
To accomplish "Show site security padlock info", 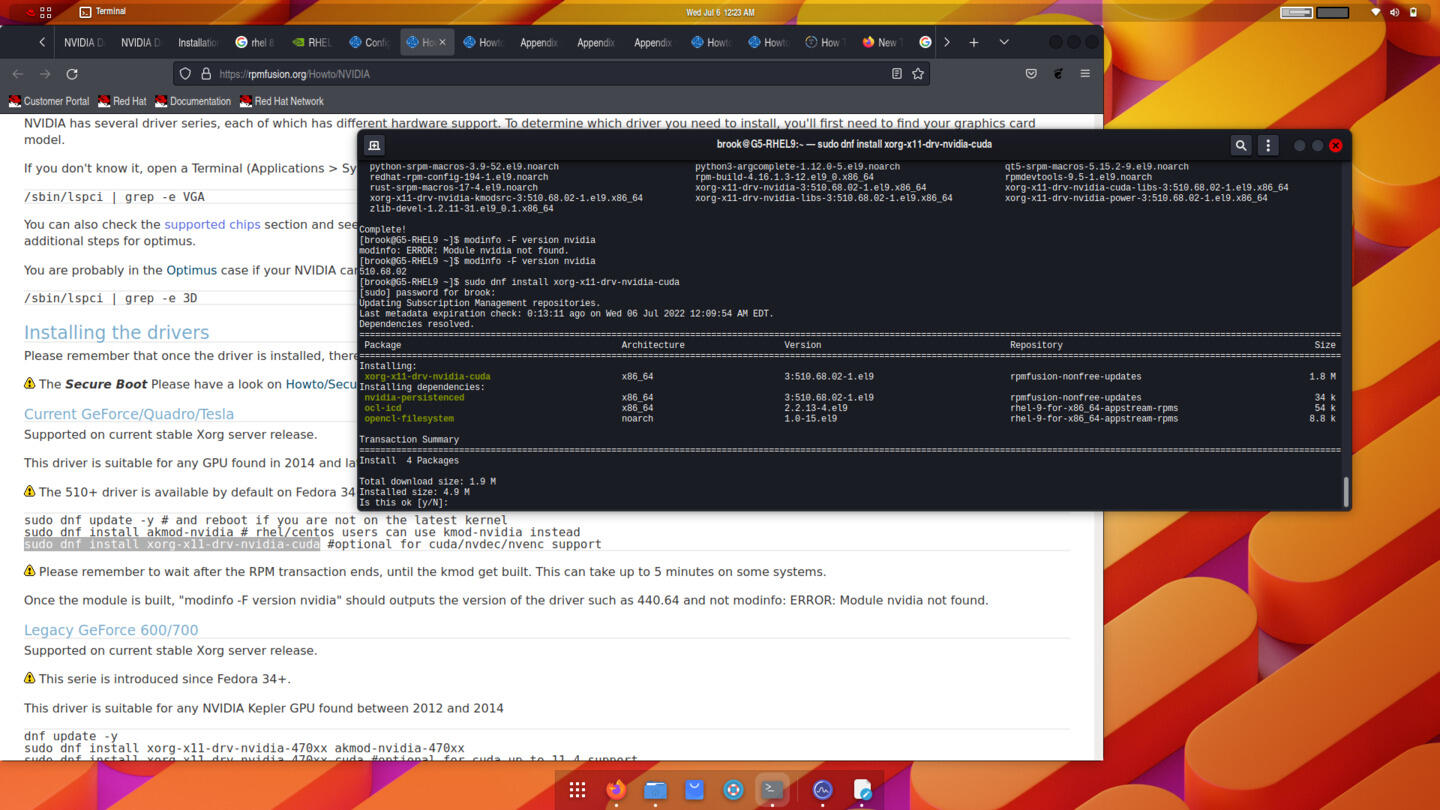I will (x=206, y=74).
